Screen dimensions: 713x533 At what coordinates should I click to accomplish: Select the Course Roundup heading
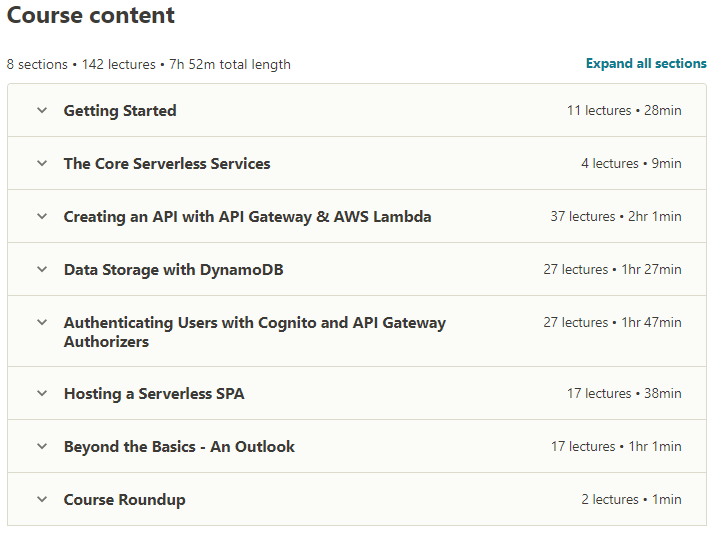point(125,500)
